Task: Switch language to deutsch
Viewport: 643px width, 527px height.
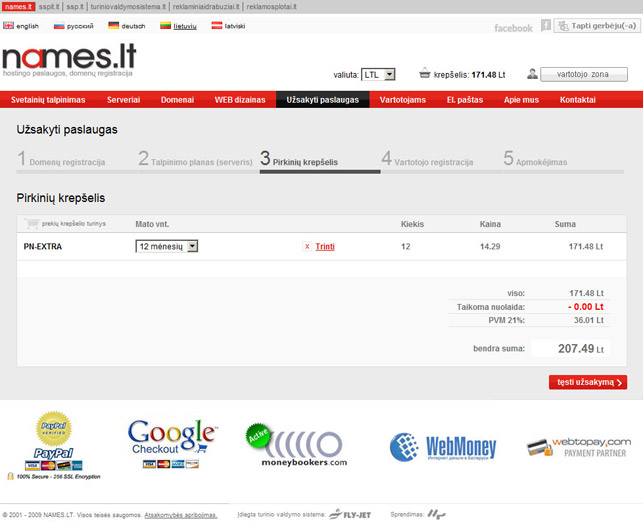Action: [133, 26]
